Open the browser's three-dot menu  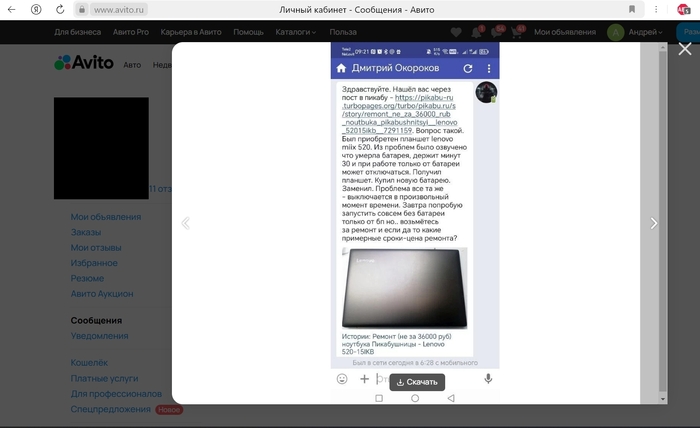point(656,9)
